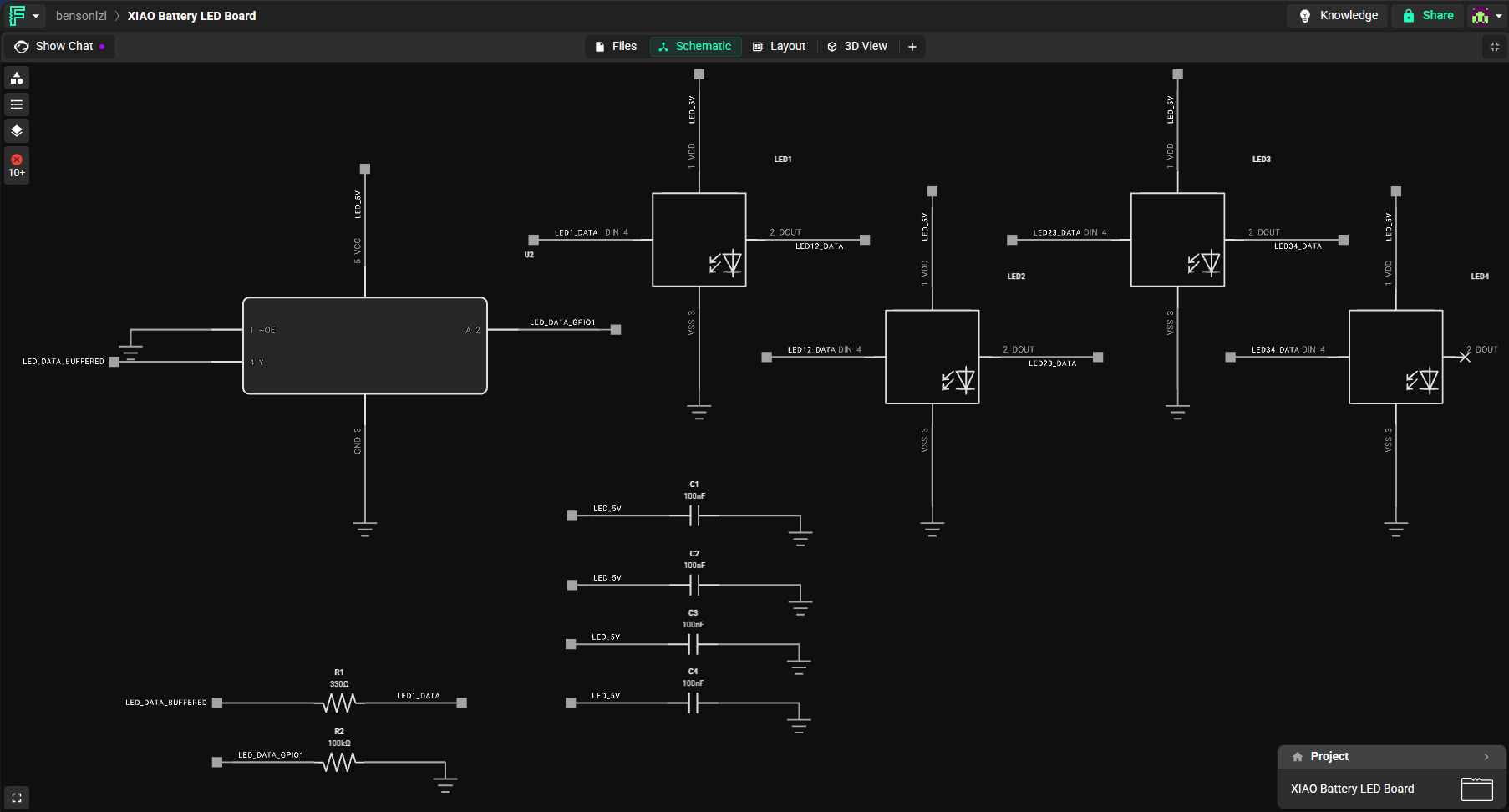The width and height of the screenshot is (1509, 812).
Task: Click the XIAO Battery LED Board title
Action: pyautogui.click(x=191, y=16)
